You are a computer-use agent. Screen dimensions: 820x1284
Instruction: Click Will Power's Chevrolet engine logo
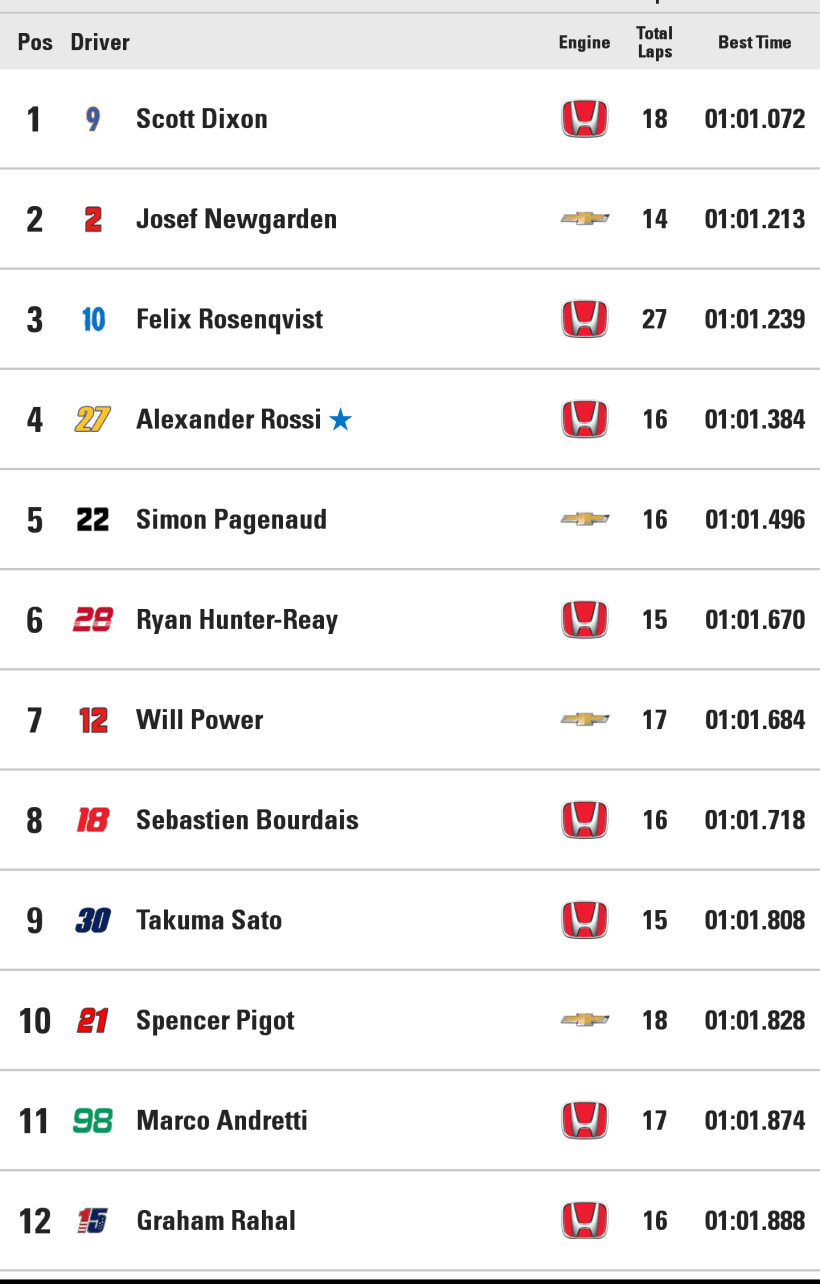click(584, 719)
